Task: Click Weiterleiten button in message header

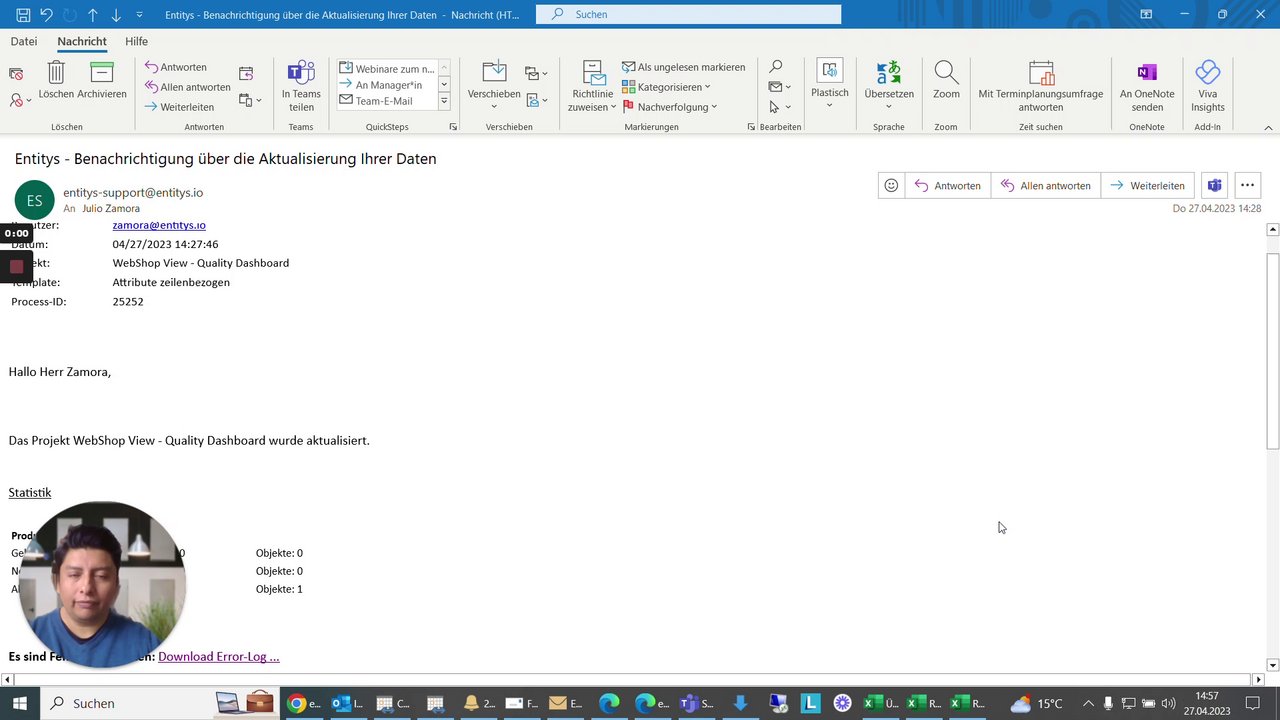Action: (x=1147, y=185)
